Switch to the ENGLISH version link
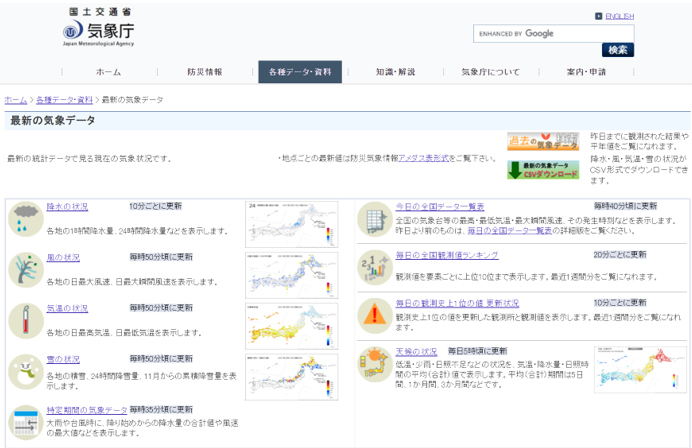692x448 pixels. [619, 16]
